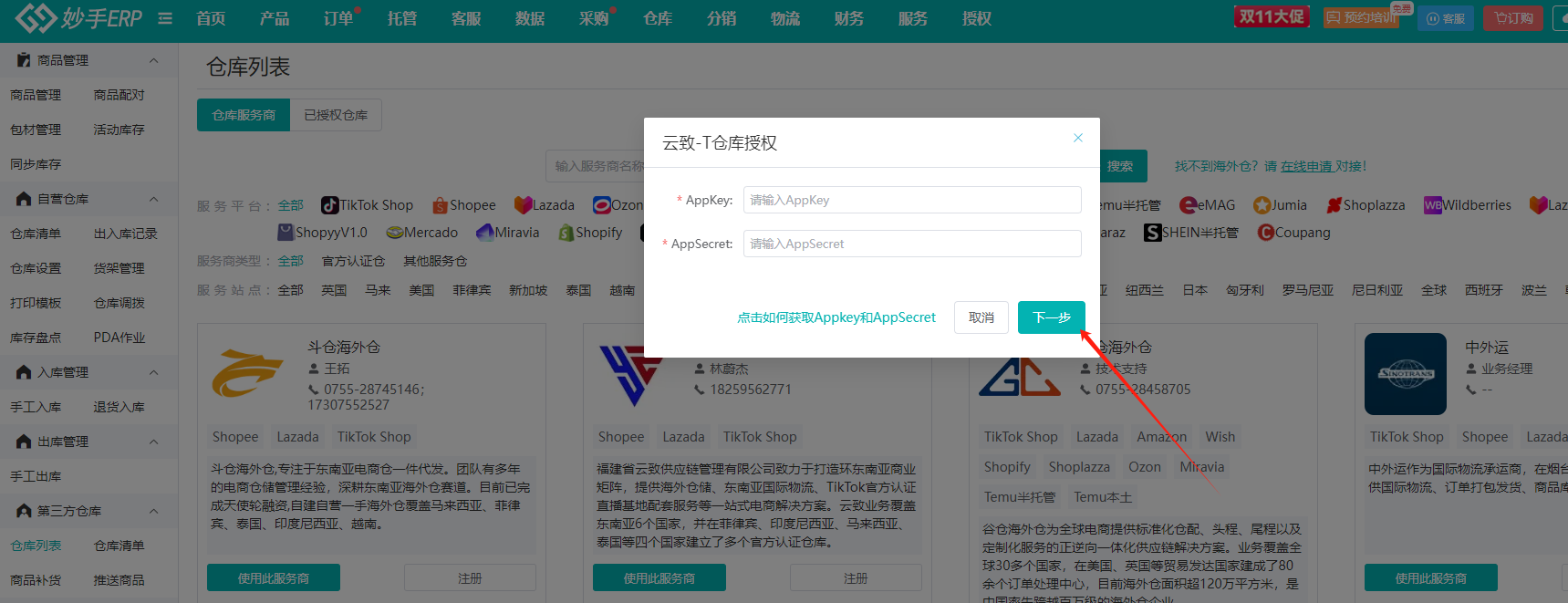Click the 订购 cart button

point(1514,18)
